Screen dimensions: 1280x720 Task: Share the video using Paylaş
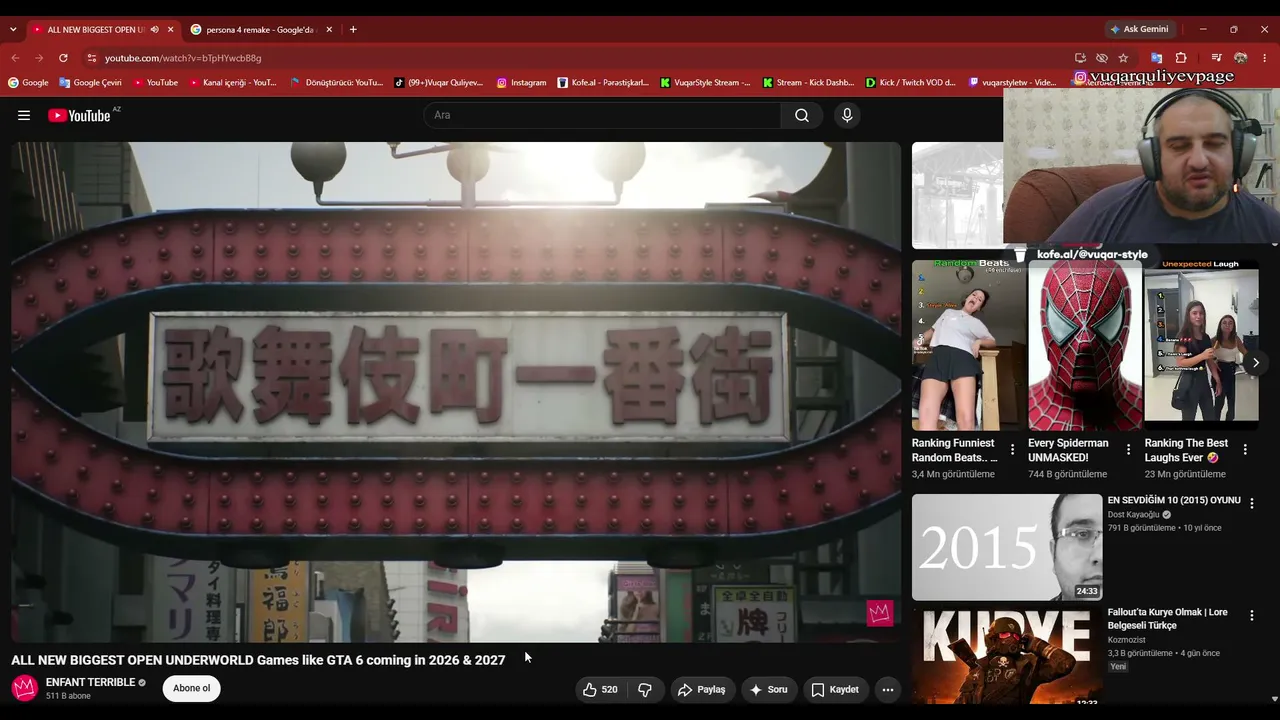(x=701, y=689)
